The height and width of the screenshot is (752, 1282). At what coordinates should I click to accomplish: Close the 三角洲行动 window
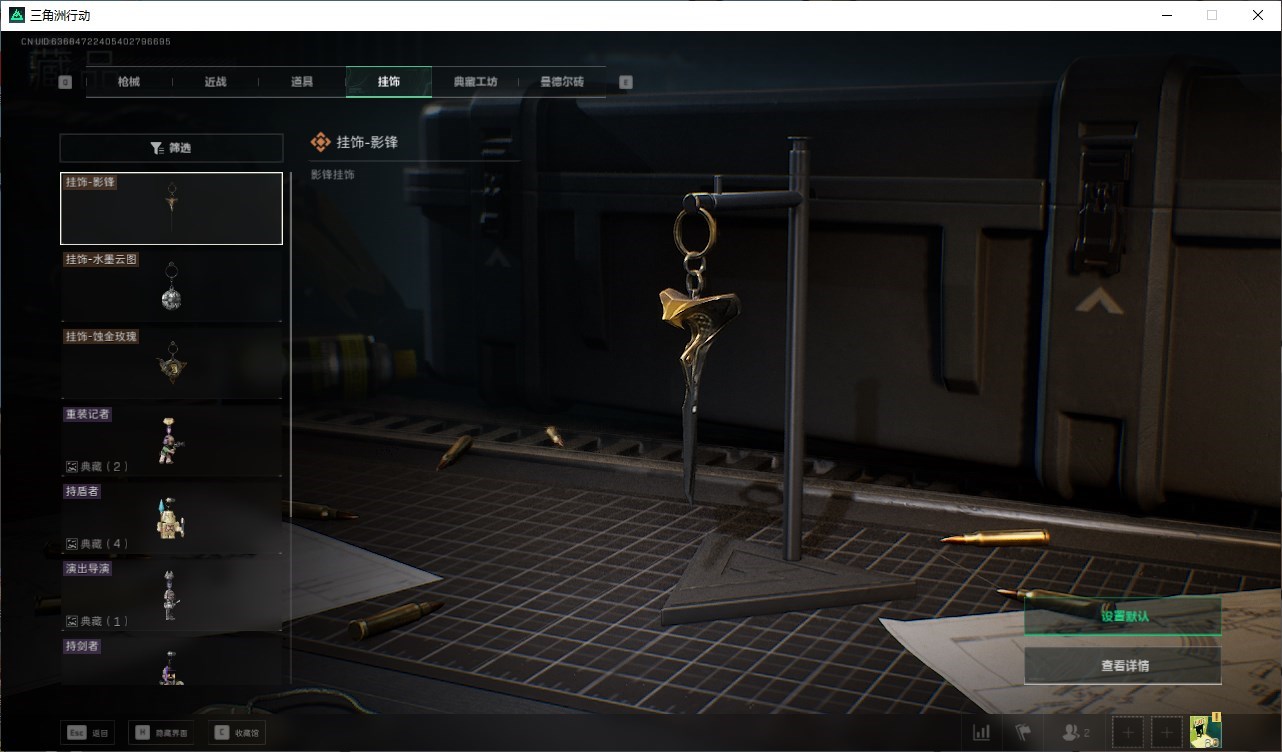pyautogui.click(x=1258, y=15)
